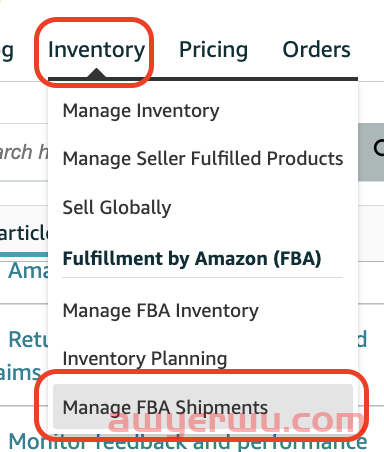Open Monitor feedback and performance link
384x452 pixels.
(x=187, y=442)
